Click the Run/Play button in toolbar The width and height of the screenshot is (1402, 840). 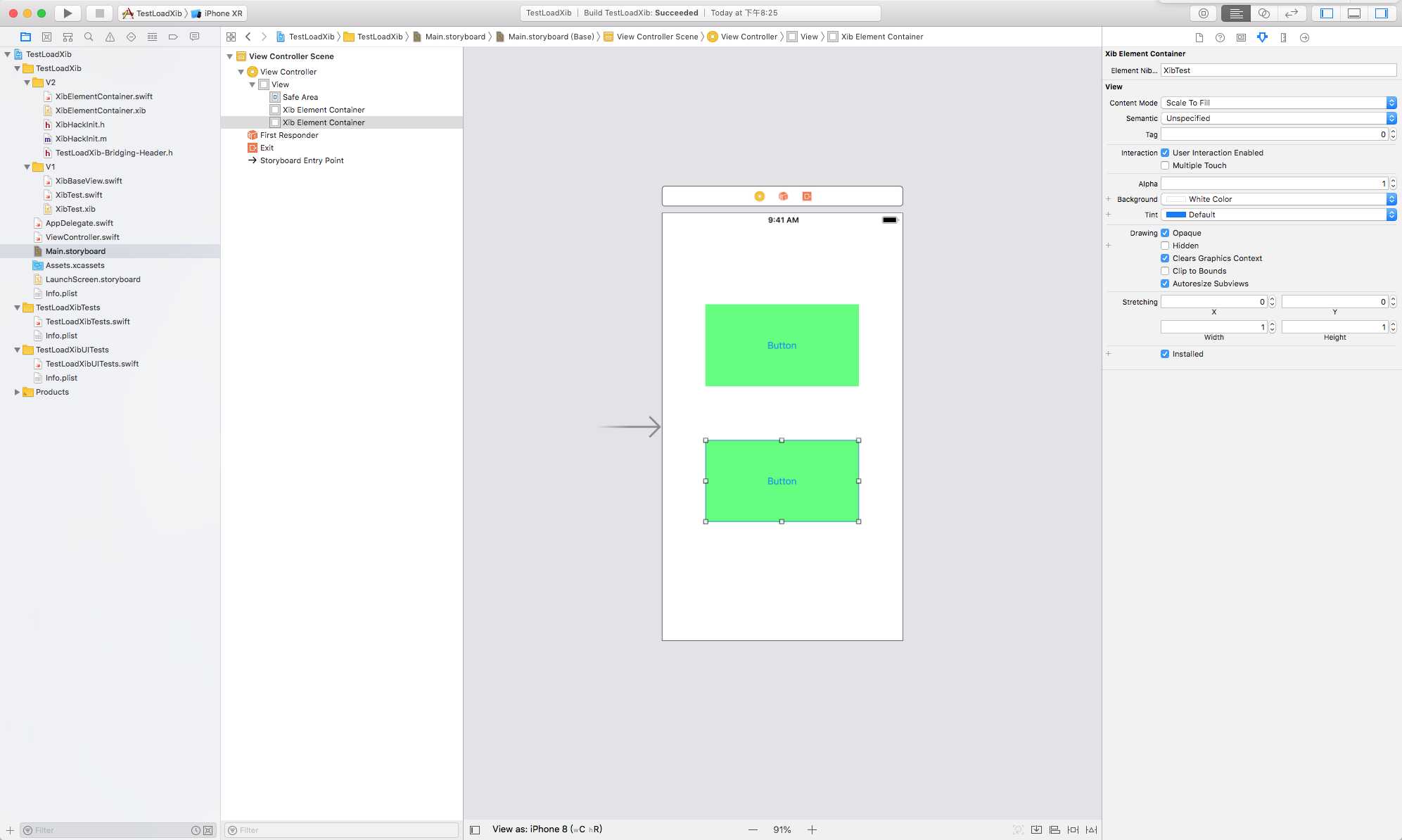point(68,13)
